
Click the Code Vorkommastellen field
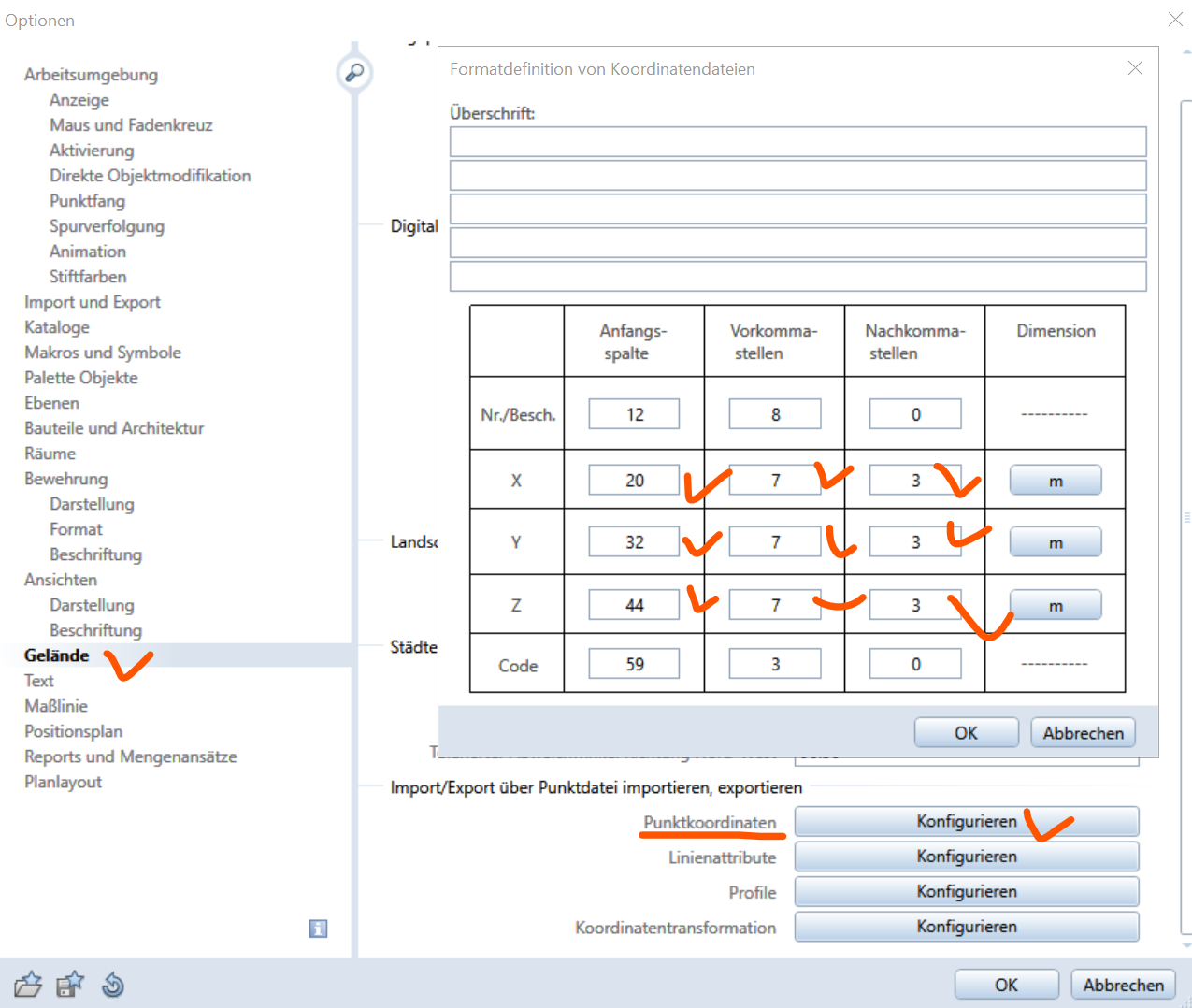[x=774, y=664]
